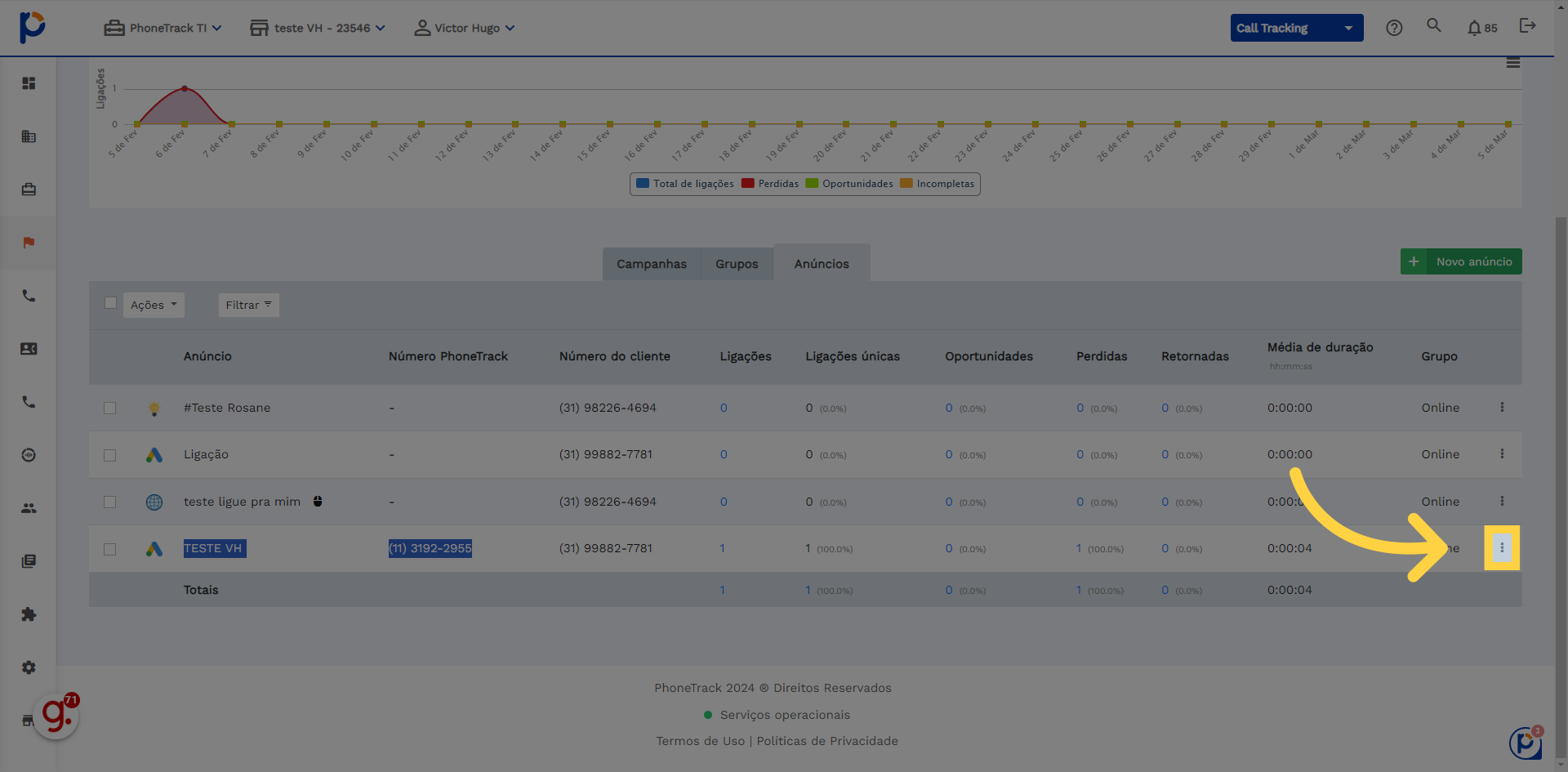Toggle Incompletas legend series
The width and height of the screenshot is (1568, 772).
tap(938, 184)
